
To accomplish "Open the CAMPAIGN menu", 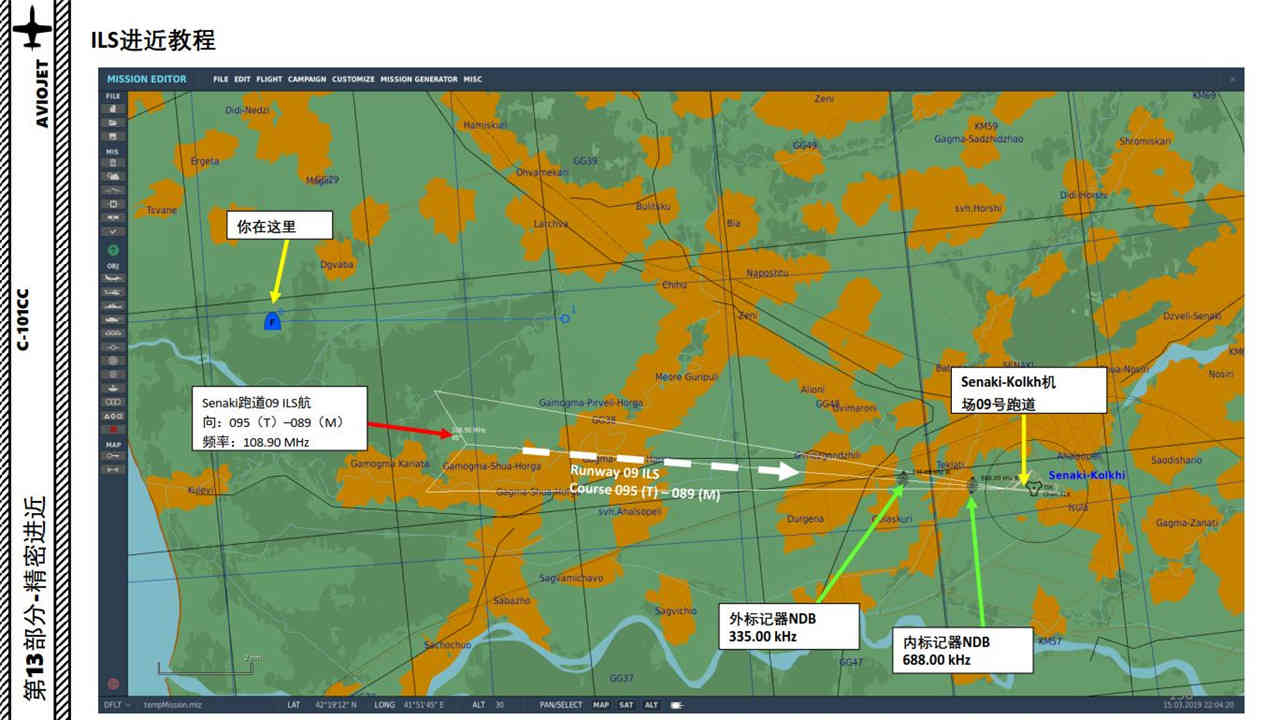I will (x=307, y=79).
